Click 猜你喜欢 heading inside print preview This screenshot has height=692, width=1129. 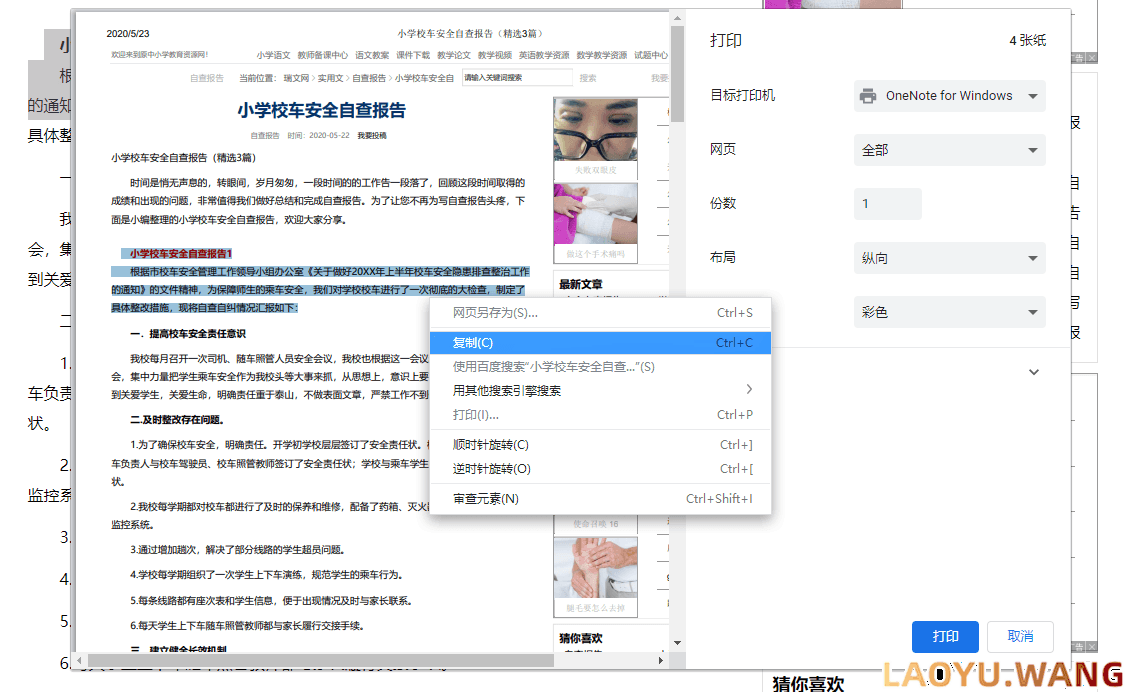(581, 639)
